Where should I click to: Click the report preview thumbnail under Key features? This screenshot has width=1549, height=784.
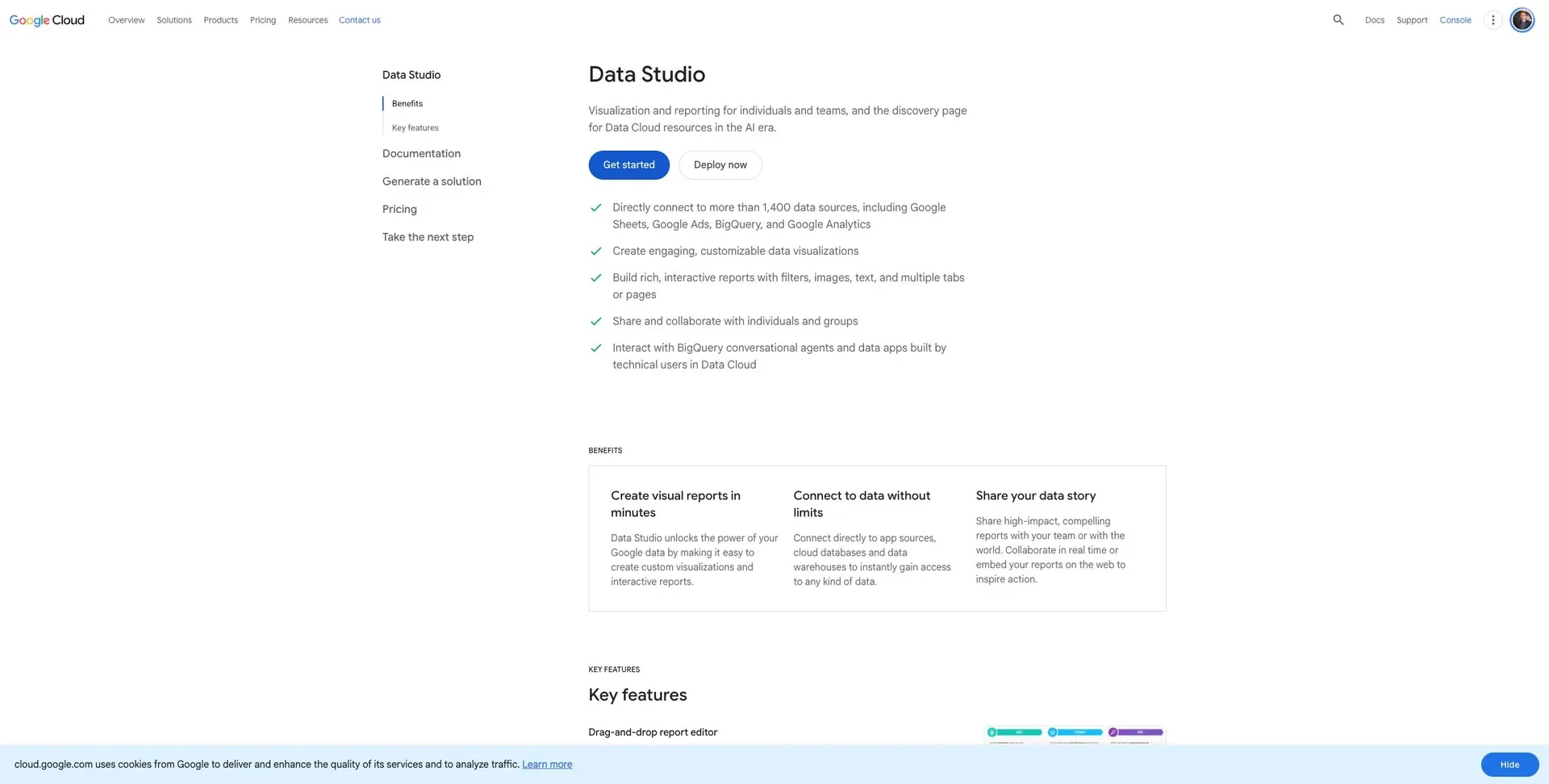click(1075, 735)
